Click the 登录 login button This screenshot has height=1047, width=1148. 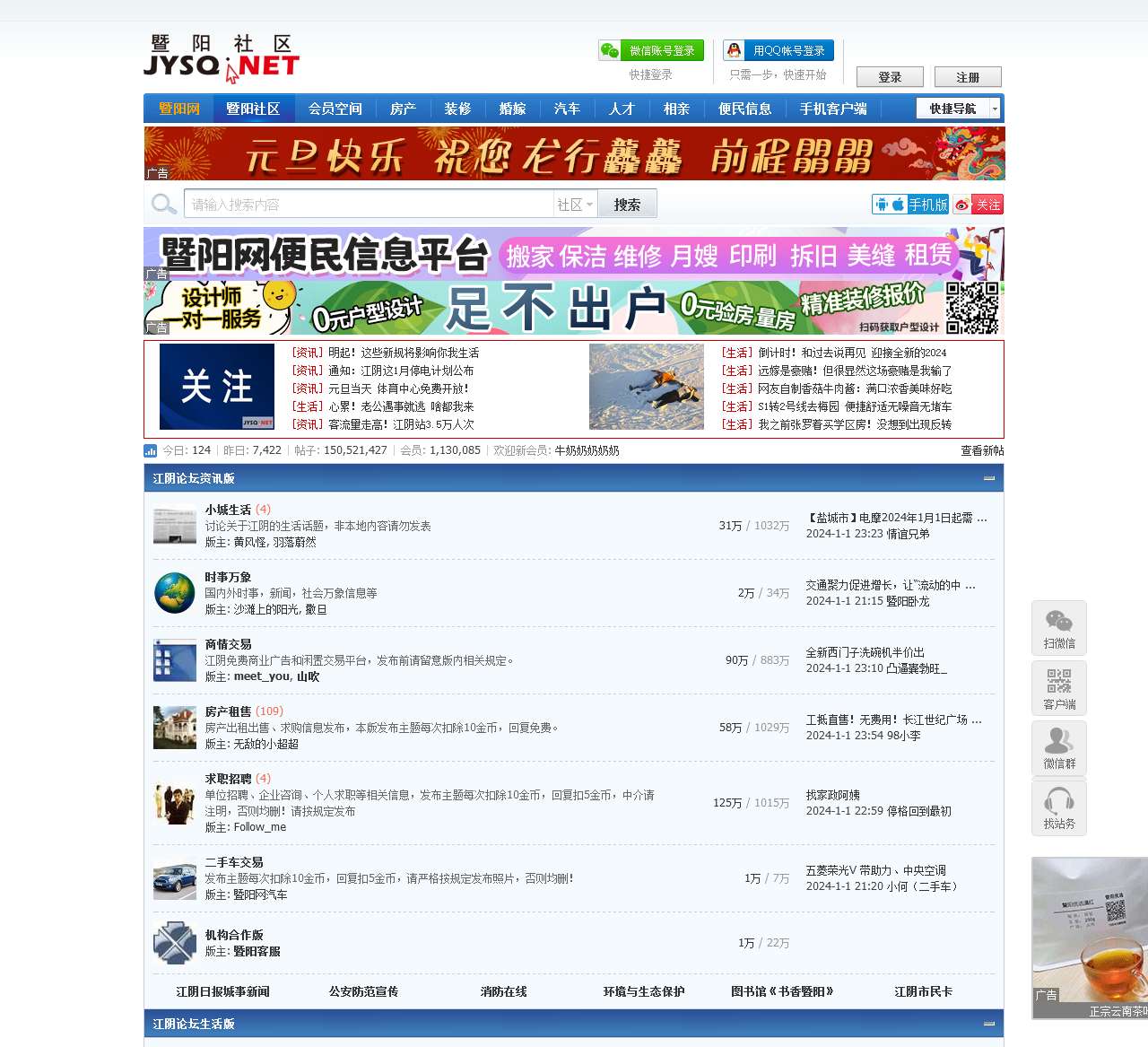(891, 77)
